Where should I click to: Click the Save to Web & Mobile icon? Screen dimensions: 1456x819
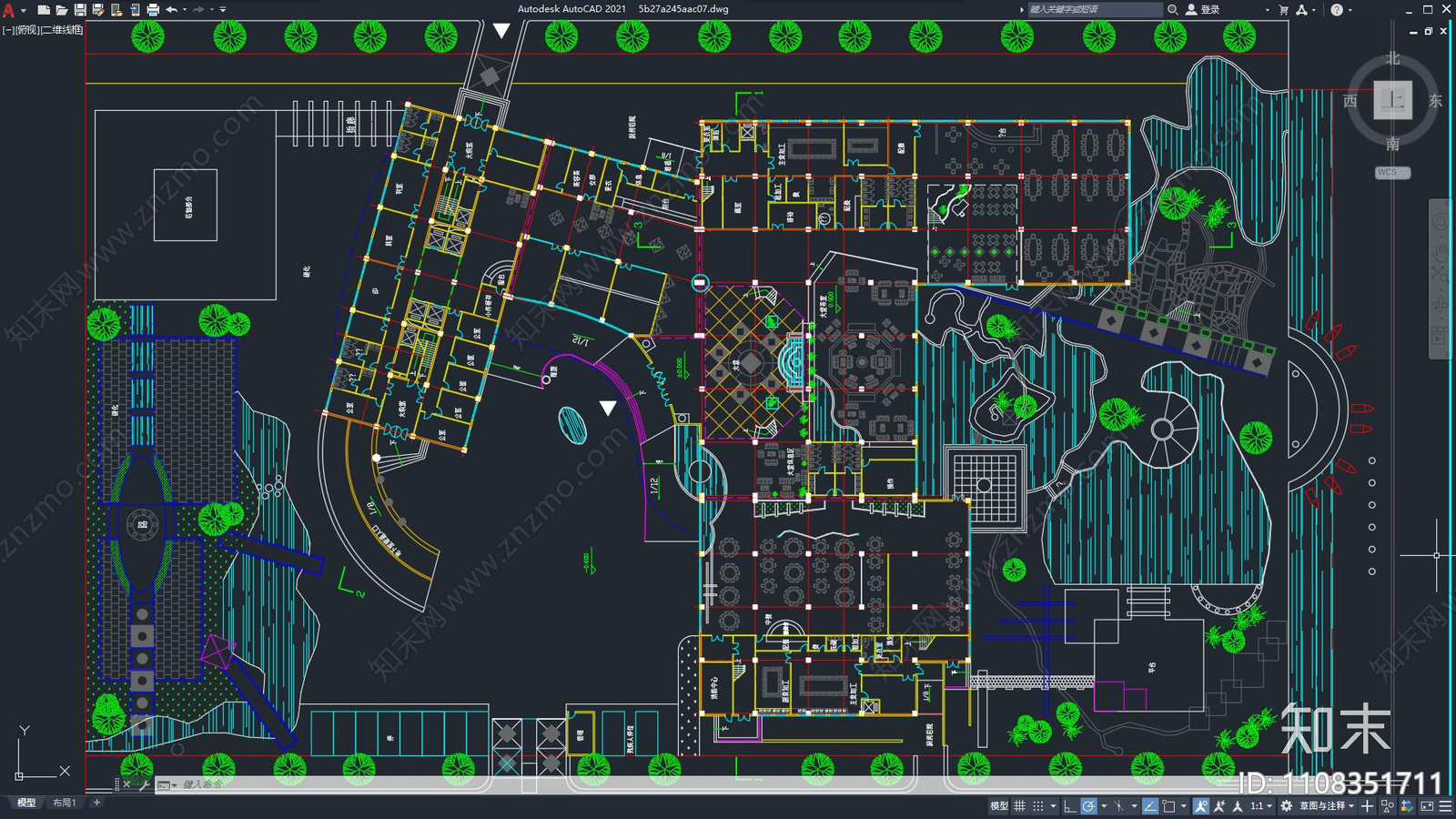tap(134, 10)
